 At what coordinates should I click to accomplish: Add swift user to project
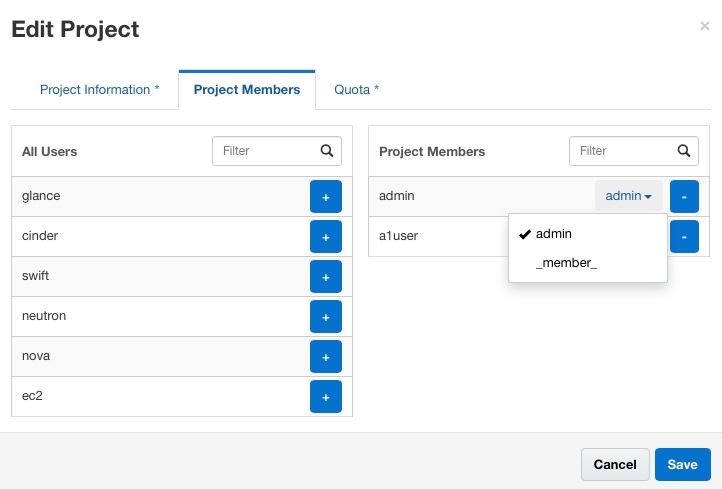pyautogui.click(x=326, y=276)
